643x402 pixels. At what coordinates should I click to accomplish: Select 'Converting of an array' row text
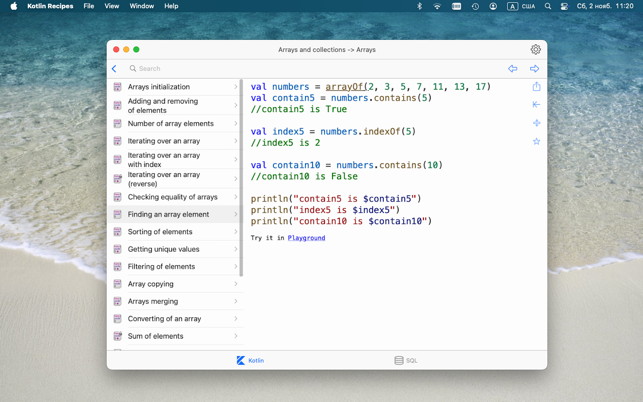click(164, 319)
